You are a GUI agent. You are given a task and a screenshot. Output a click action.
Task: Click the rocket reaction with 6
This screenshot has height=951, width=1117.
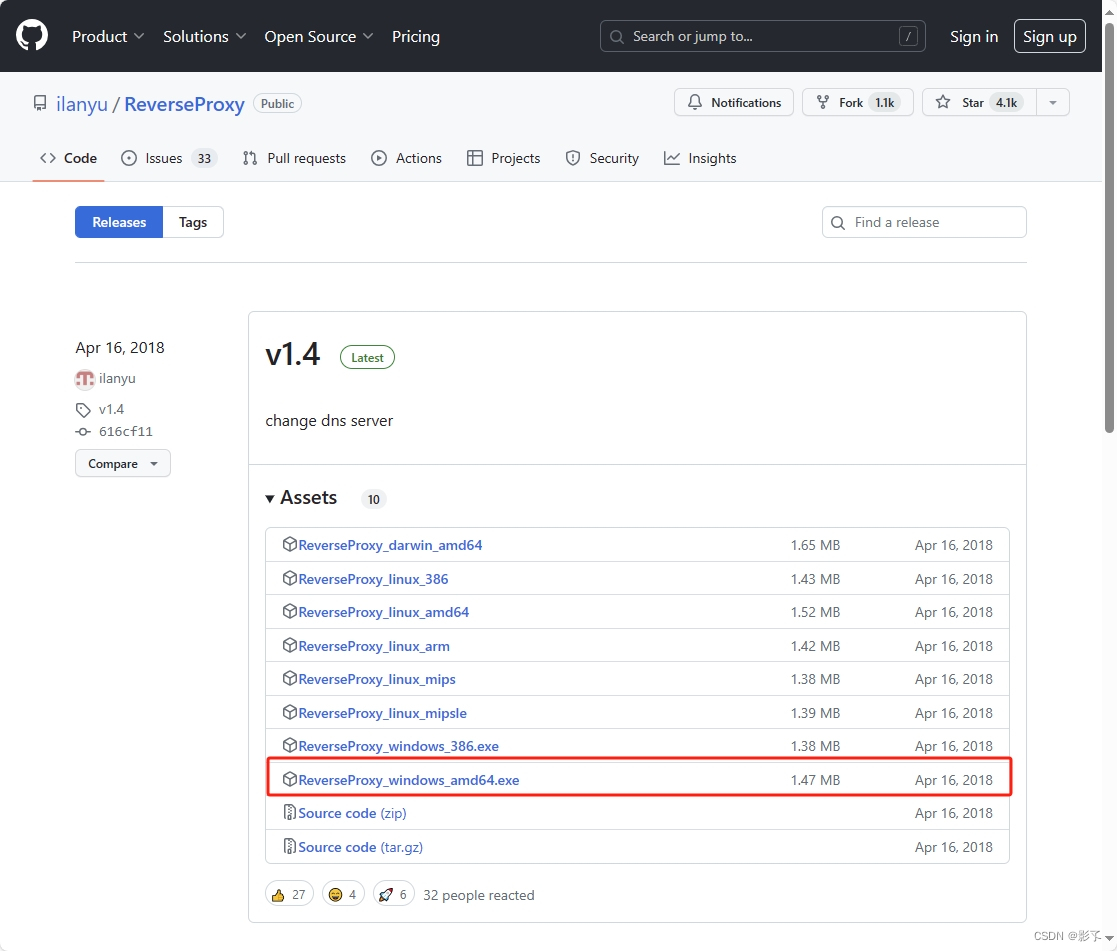point(393,894)
